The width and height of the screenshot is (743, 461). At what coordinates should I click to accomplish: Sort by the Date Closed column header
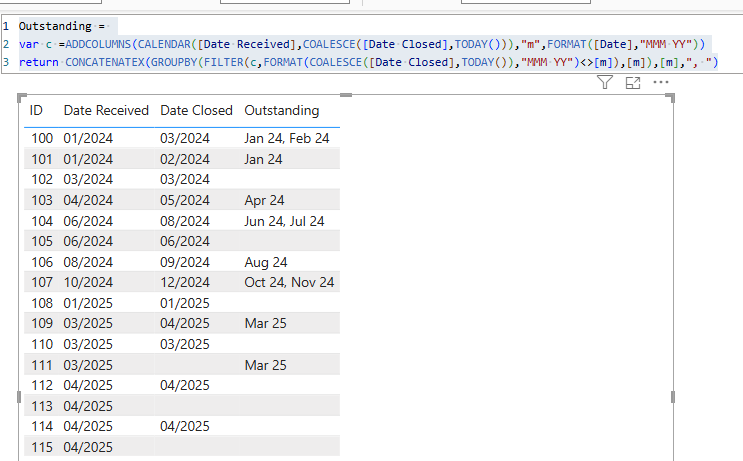(196, 110)
